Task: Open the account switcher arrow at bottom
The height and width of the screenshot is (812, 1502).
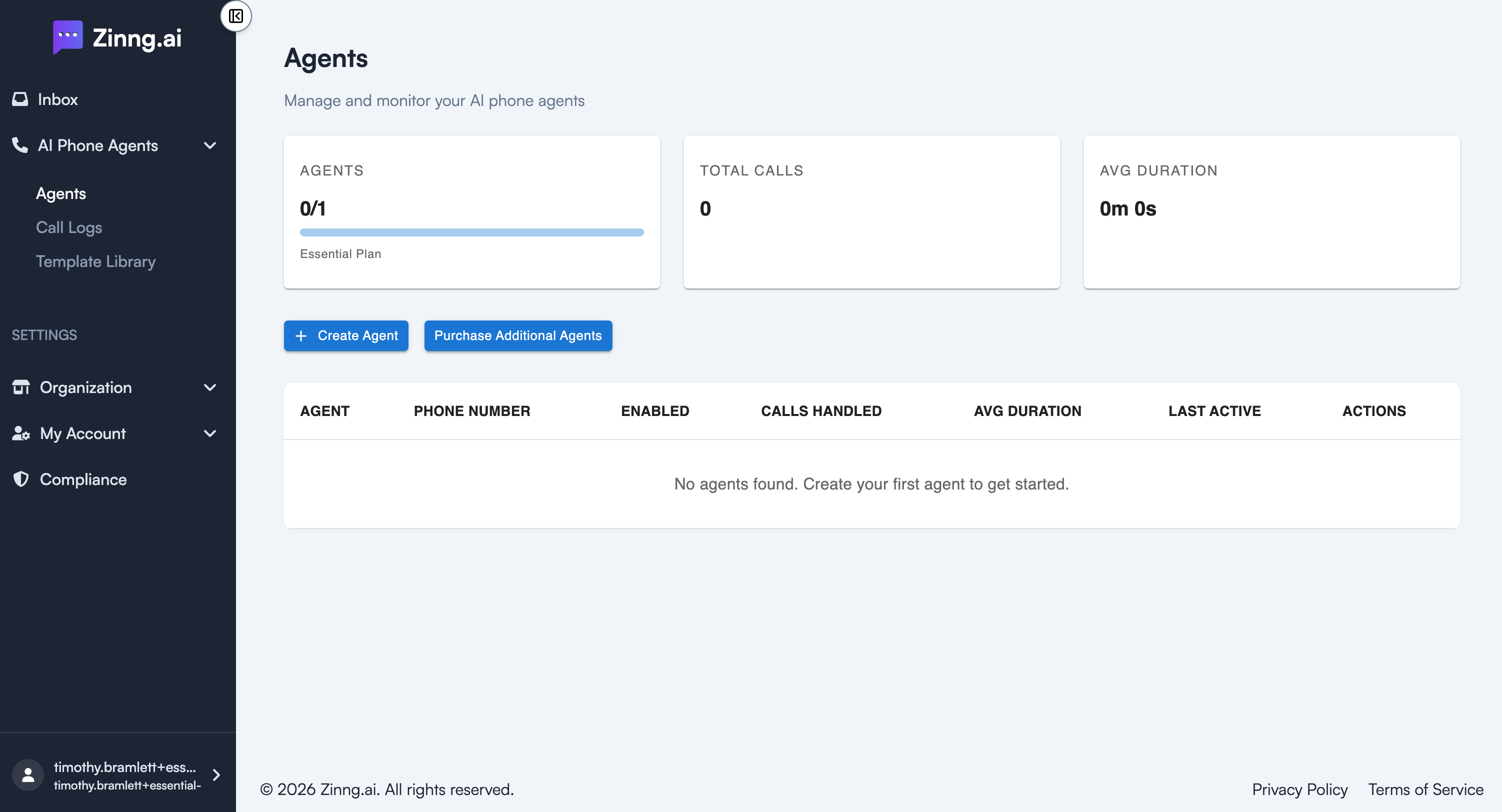Action: coord(216,775)
